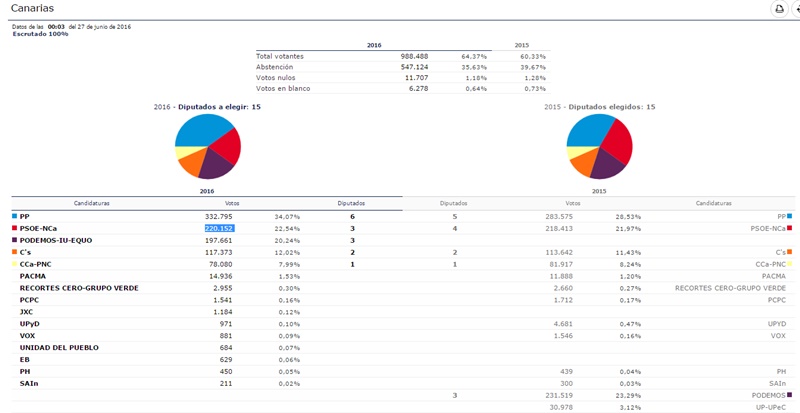The image size is (800, 413).
Task: Click the PACMA candidacy row label
Action: pyautogui.click(x=33, y=276)
